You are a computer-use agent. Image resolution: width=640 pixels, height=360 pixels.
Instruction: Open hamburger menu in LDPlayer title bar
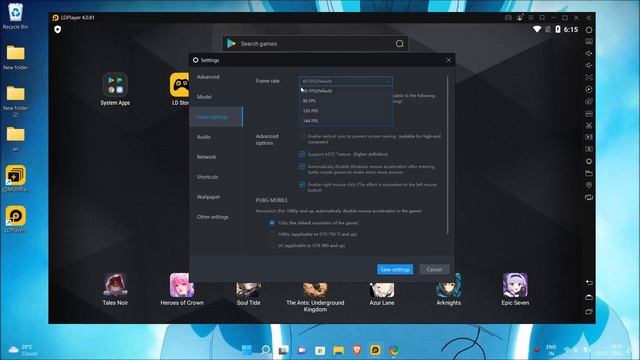click(x=531, y=18)
